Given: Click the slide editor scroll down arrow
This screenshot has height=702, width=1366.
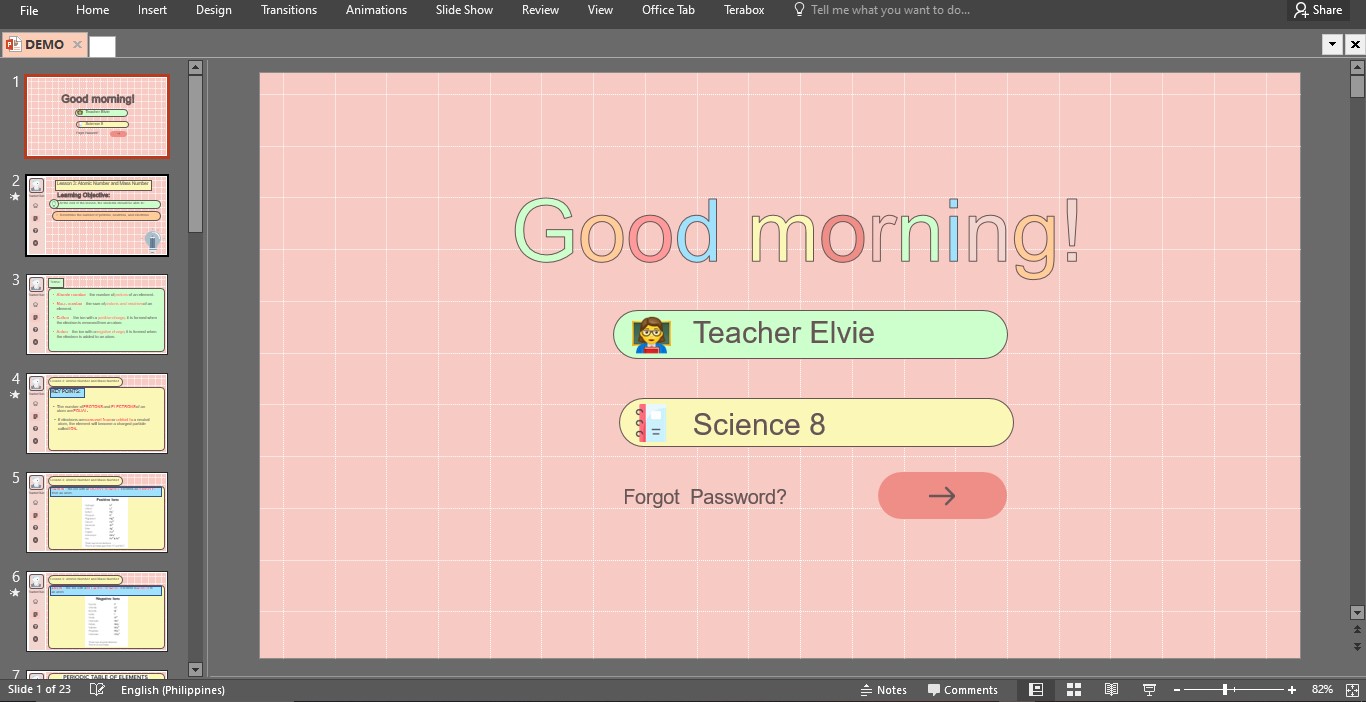Looking at the screenshot, I should pos(1357,612).
